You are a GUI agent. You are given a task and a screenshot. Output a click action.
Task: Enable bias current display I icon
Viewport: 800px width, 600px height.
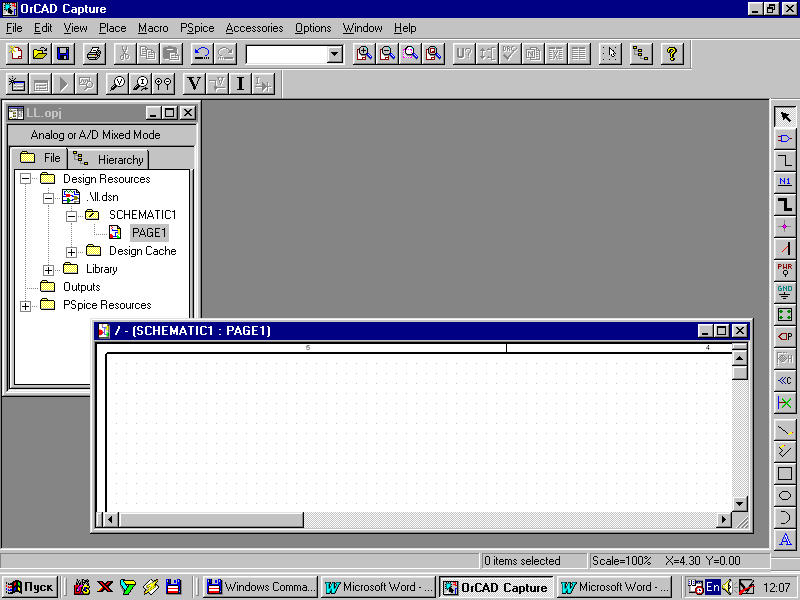(x=240, y=84)
